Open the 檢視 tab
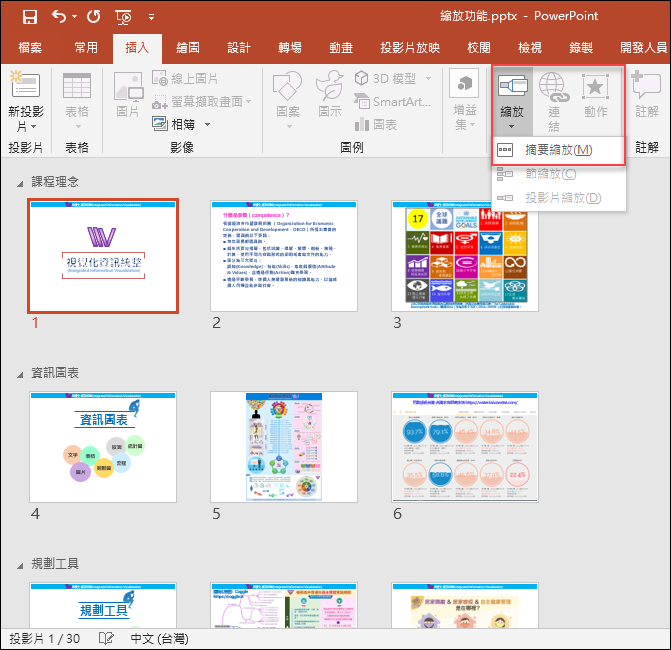The image size is (671, 650). click(530, 47)
